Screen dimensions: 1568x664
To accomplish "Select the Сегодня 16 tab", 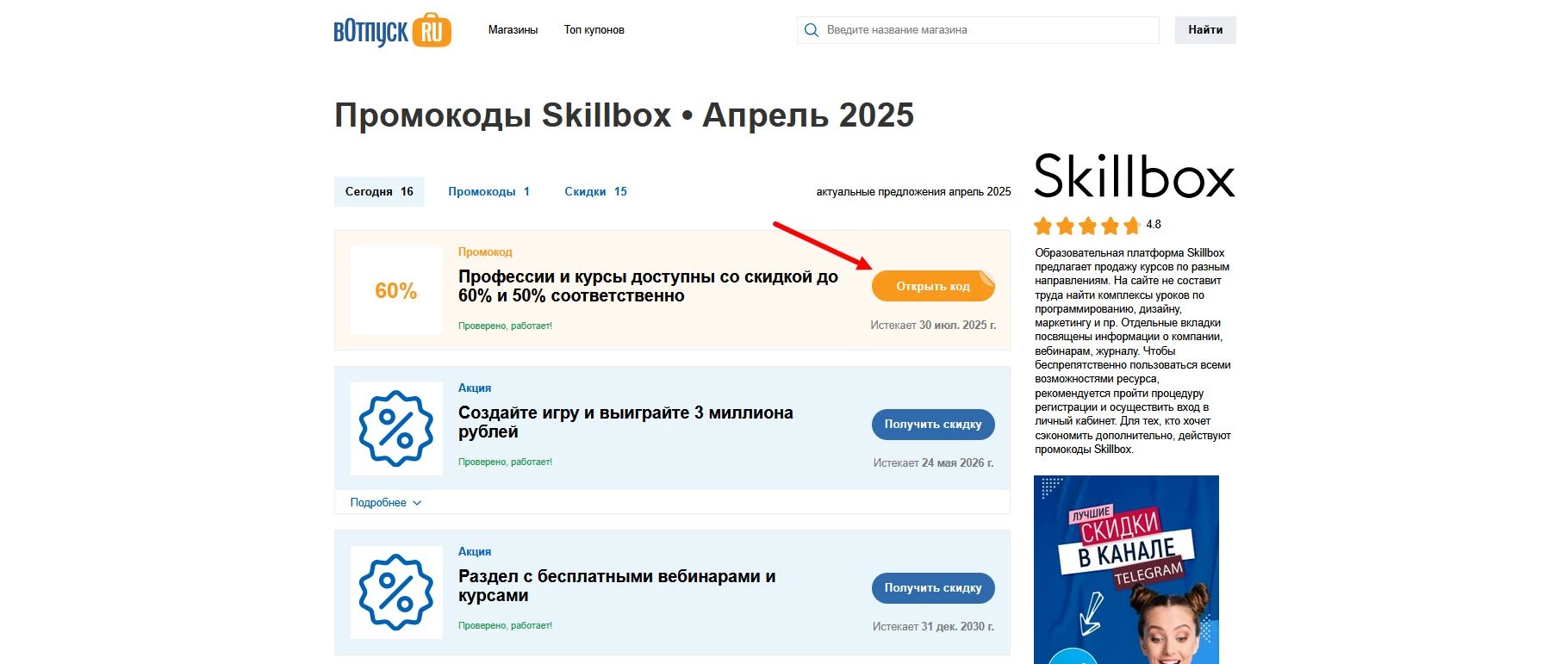I will [379, 192].
